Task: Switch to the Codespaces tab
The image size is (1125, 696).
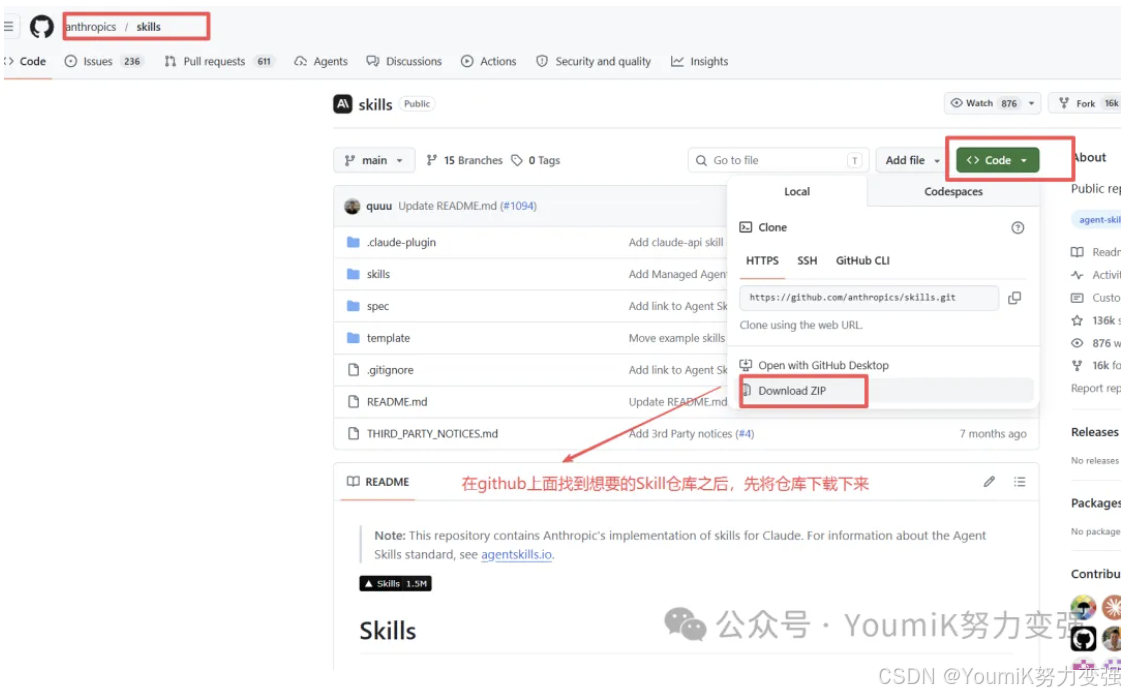Action: pyautogui.click(x=953, y=192)
